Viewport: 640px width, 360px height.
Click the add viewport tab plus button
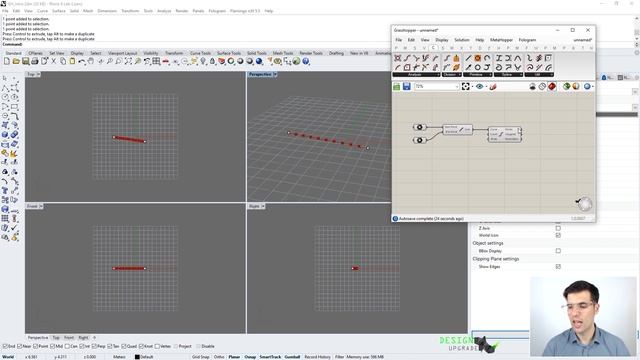click(x=94, y=338)
